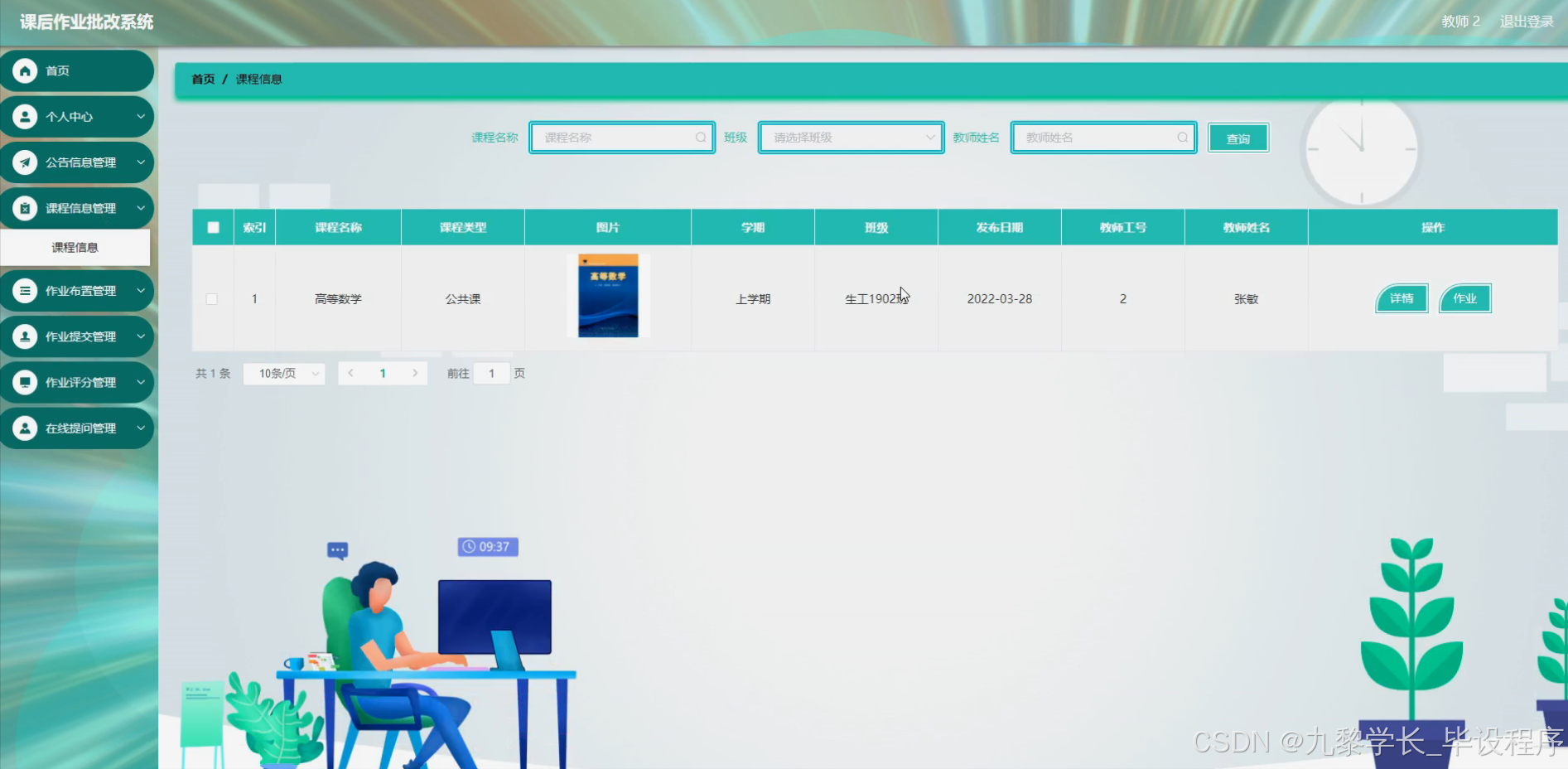
Task: Click the 作业 button for 高等数学
Action: pyautogui.click(x=1464, y=298)
